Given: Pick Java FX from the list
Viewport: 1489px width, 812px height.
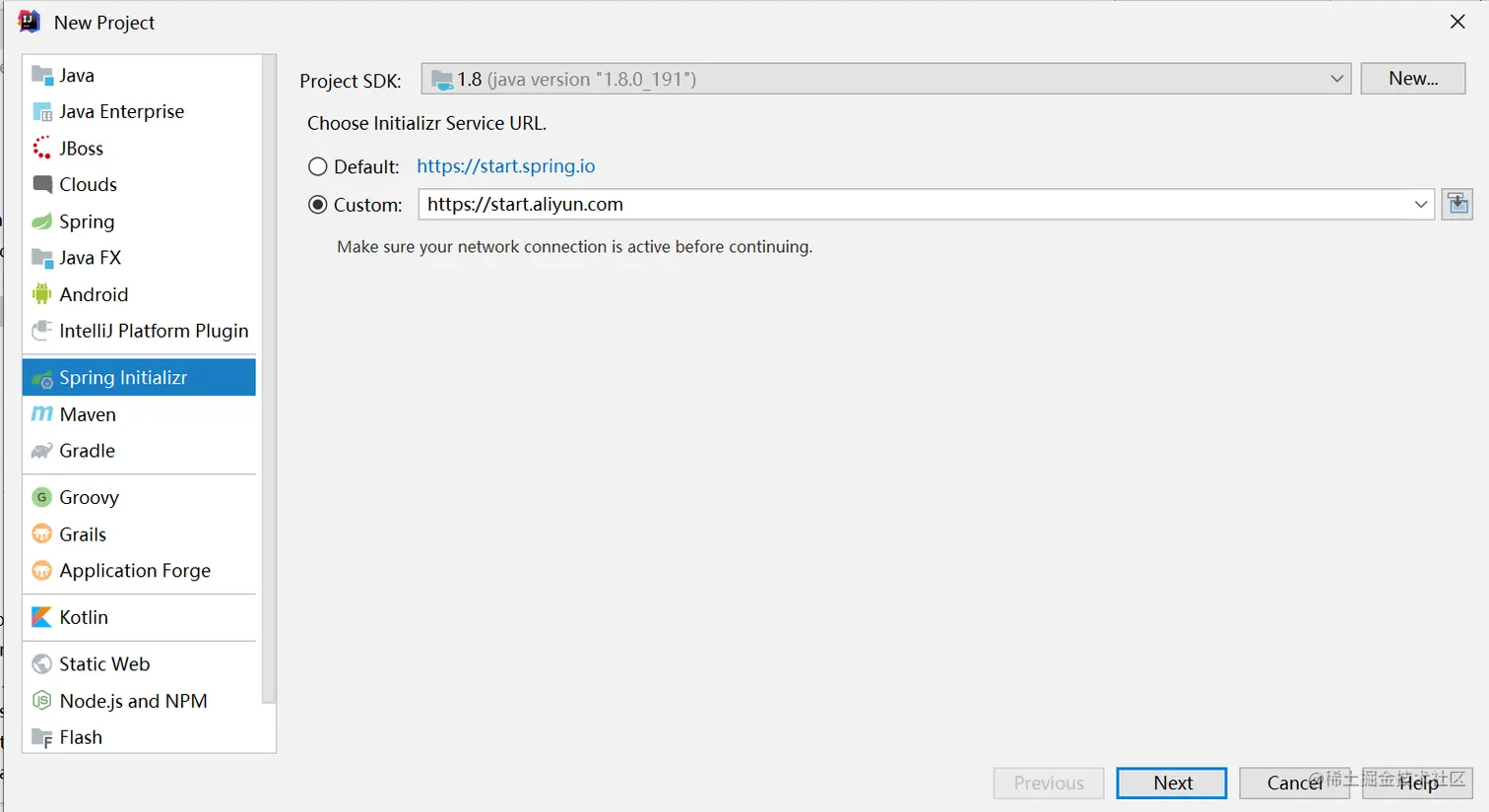Looking at the screenshot, I should pyautogui.click(x=139, y=258).
